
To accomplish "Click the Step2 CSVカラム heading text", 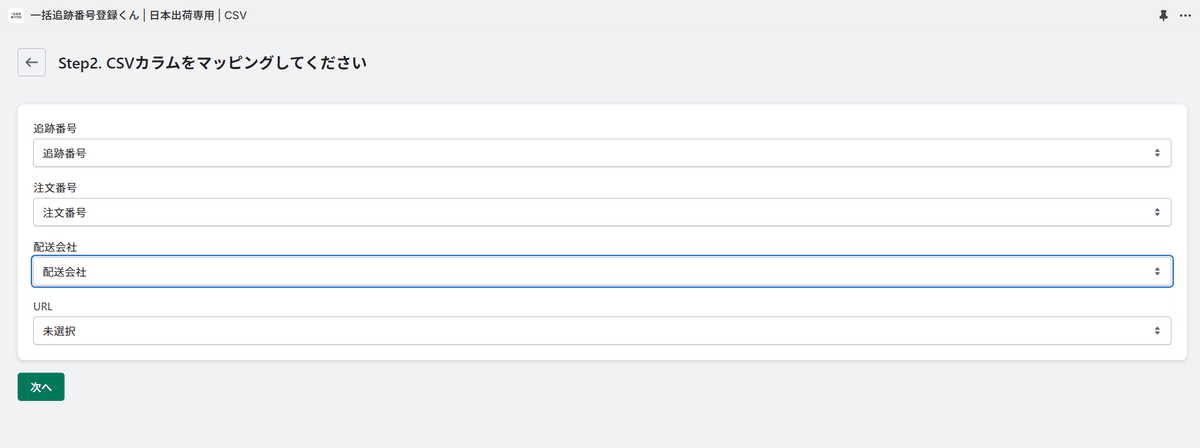I will (213, 63).
